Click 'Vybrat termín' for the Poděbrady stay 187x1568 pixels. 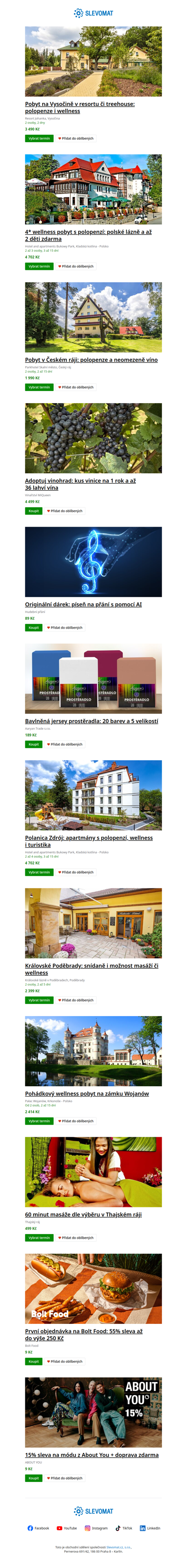pos(39,1000)
